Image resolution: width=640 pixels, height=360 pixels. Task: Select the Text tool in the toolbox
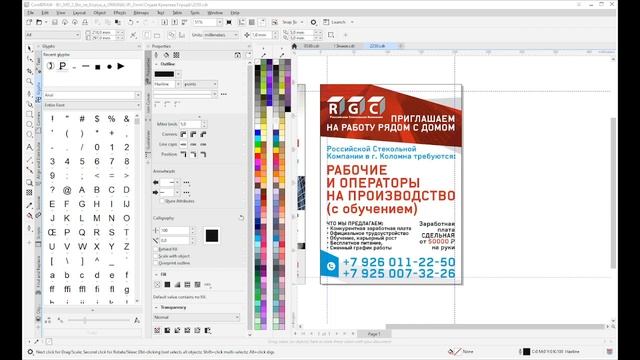(29, 147)
